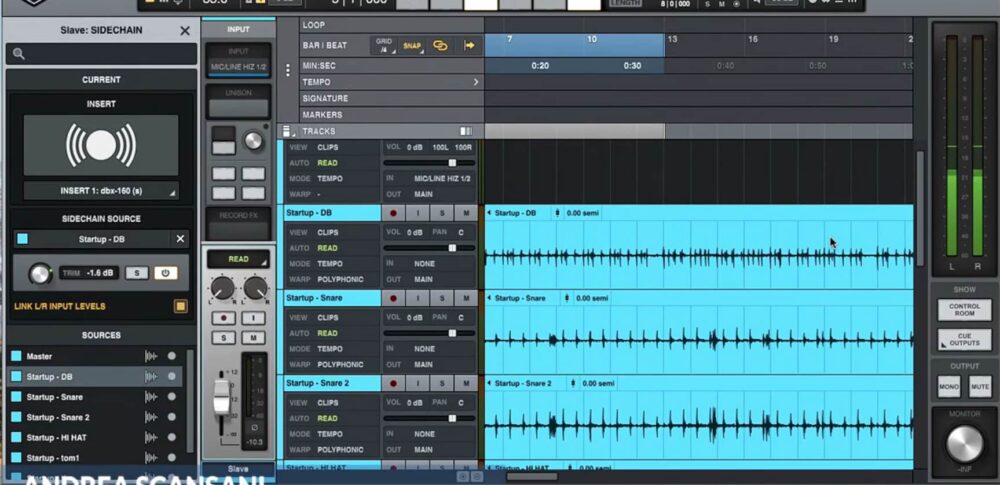1000x485 pixels.
Task: Solo the Startup - Snare 2 track
Action: (x=441, y=384)
